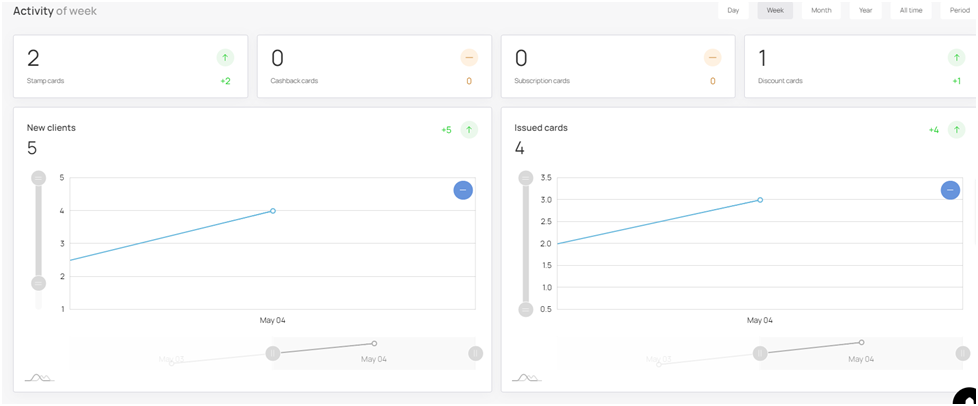Click the blue zoom-out button in Issued cards chart
Image resolution: width=978 pixels, height=406 pixels.
[x=950, y=190]
